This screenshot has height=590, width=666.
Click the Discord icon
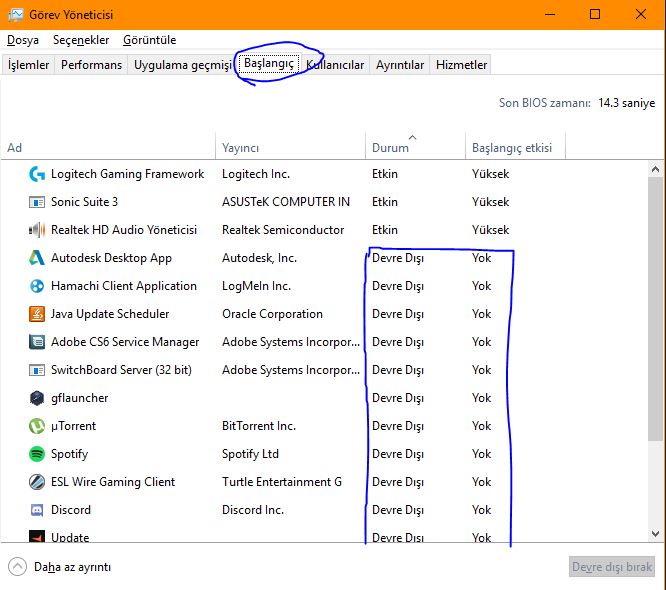click(37, 510)
